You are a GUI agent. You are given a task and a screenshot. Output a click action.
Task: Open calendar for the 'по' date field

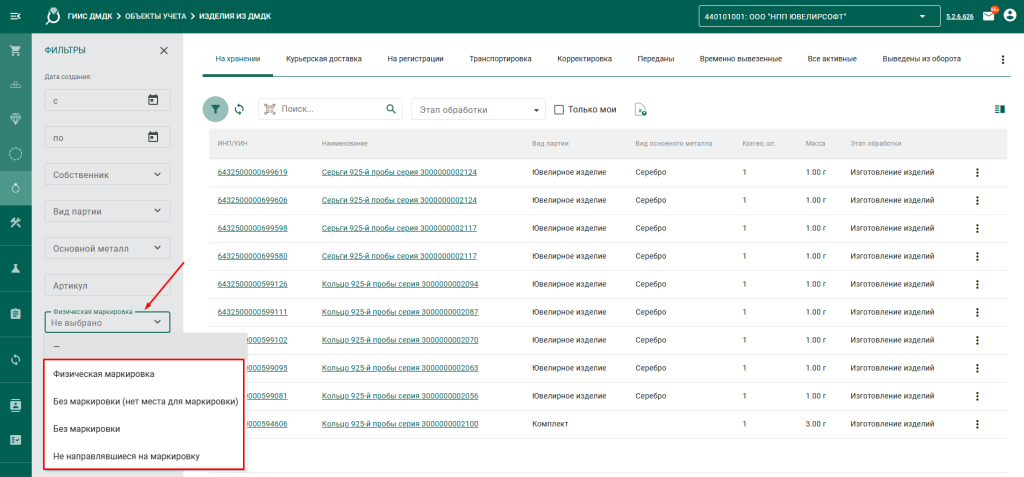pos(153,137)
